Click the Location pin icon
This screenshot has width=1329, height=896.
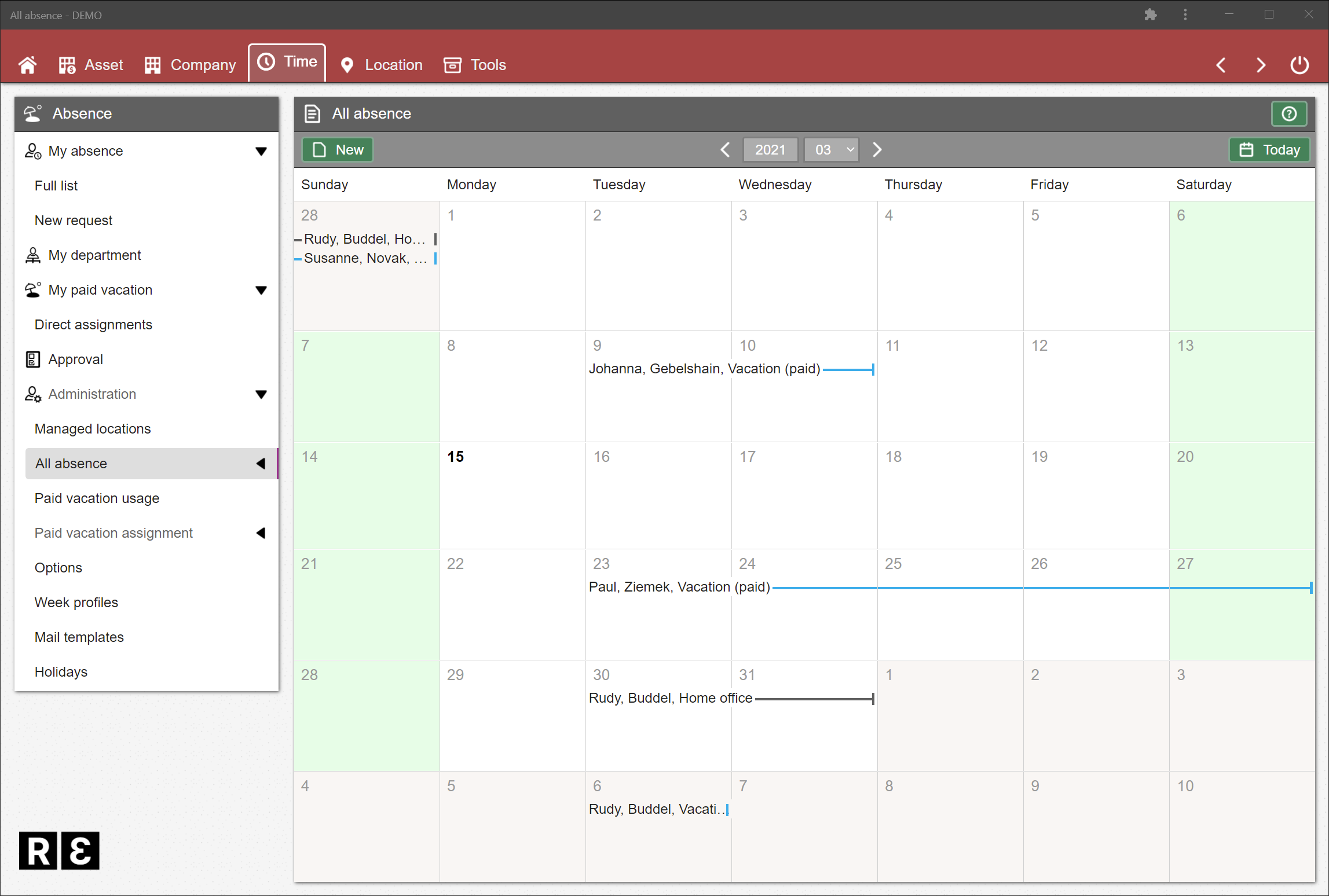(347, 65)
